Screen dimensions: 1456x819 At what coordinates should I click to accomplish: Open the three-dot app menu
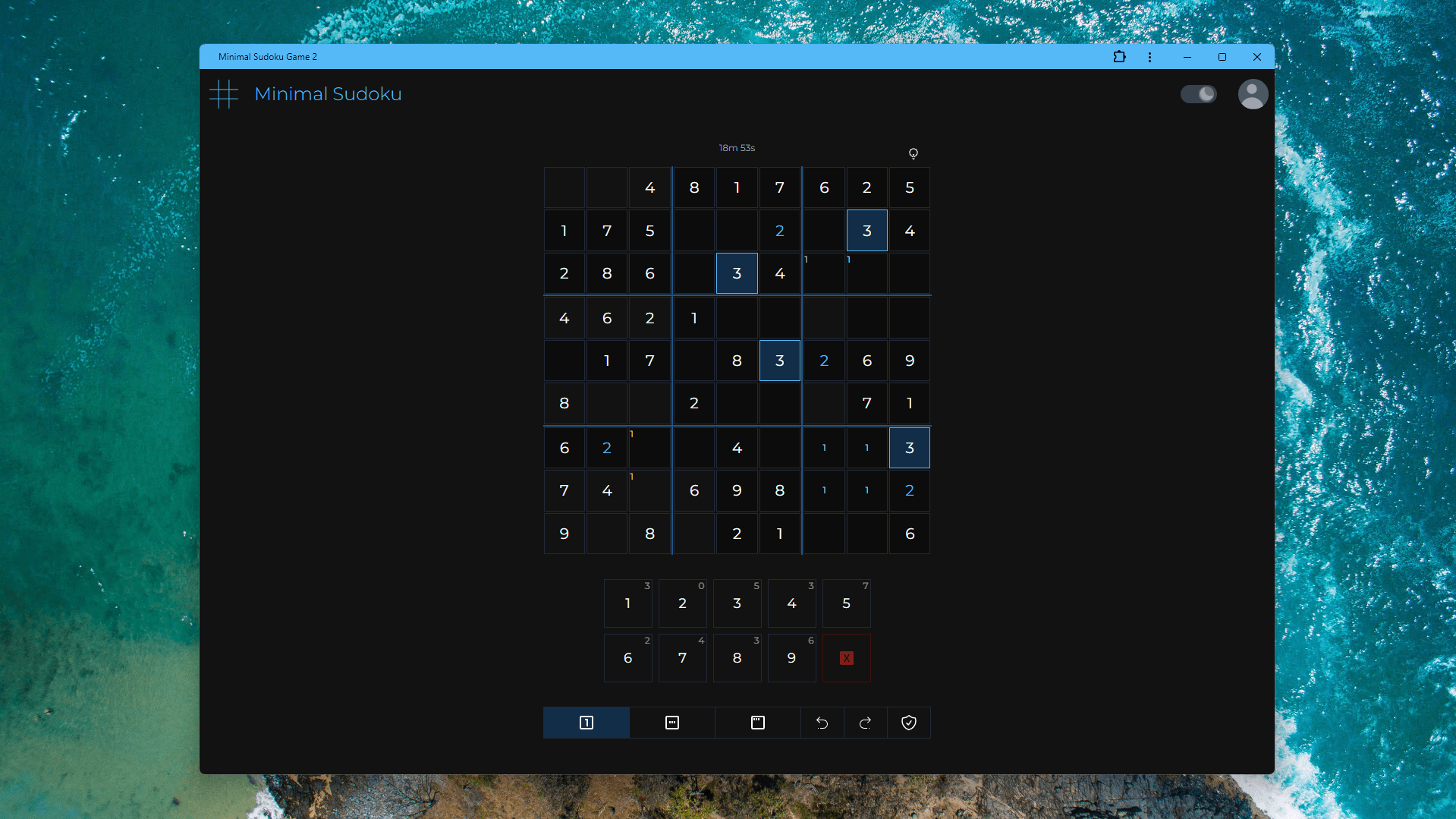click(x=1149, y=57)
